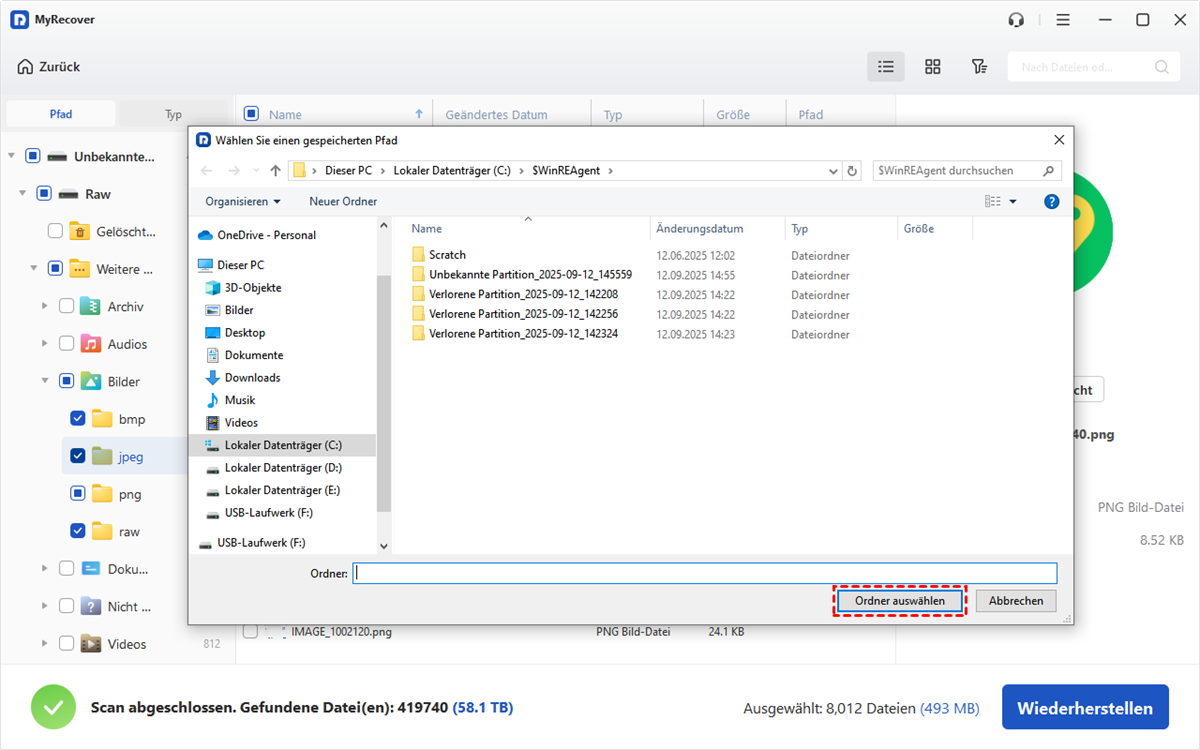Check the Videos checkbox in MyRecover tree
This screenshot has height=750, width=1200.
[x=66, y=644]
